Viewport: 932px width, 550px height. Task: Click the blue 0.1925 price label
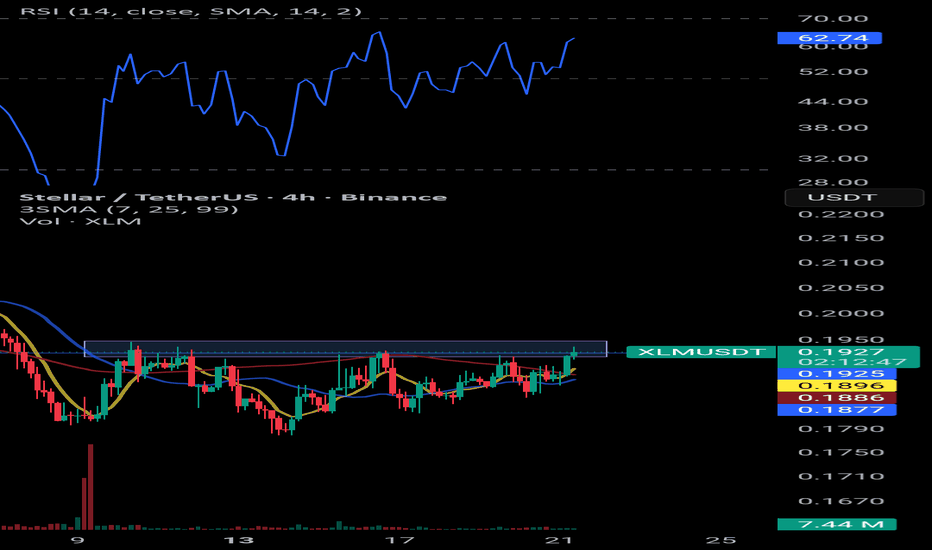point(836,373)
